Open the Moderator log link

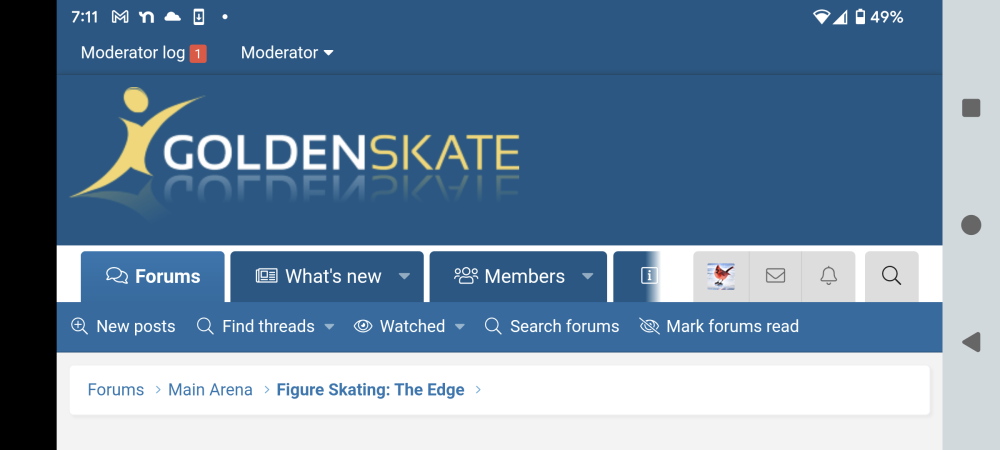(x=133, y=53)
